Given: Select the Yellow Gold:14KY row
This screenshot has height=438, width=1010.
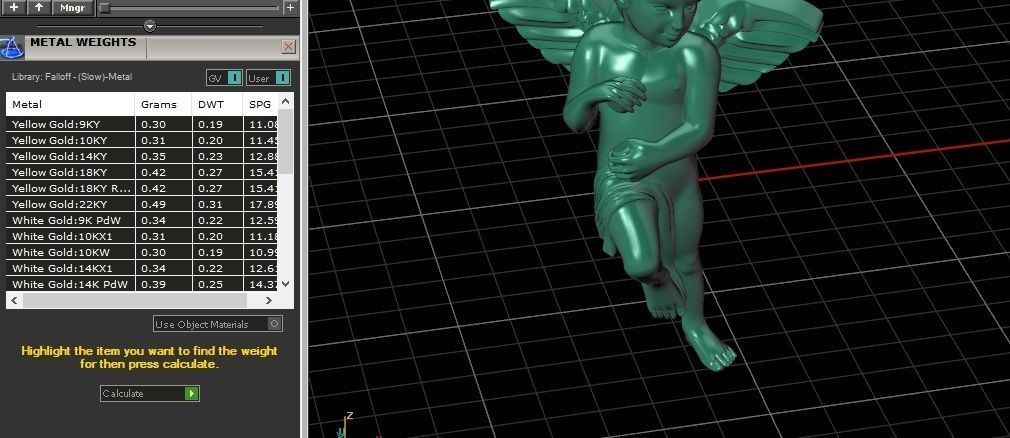Looking at the screenshot, I should pos(142,157).
